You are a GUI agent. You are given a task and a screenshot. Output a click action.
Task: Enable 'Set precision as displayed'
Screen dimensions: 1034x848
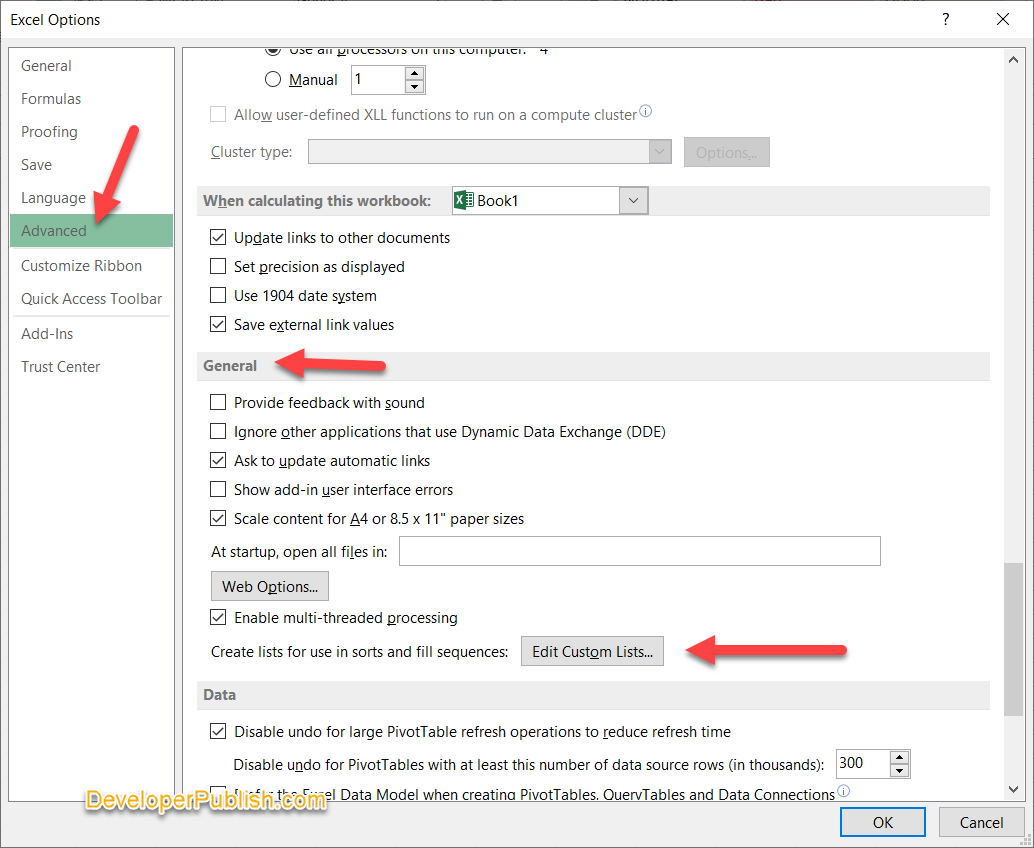coord(218,266)
